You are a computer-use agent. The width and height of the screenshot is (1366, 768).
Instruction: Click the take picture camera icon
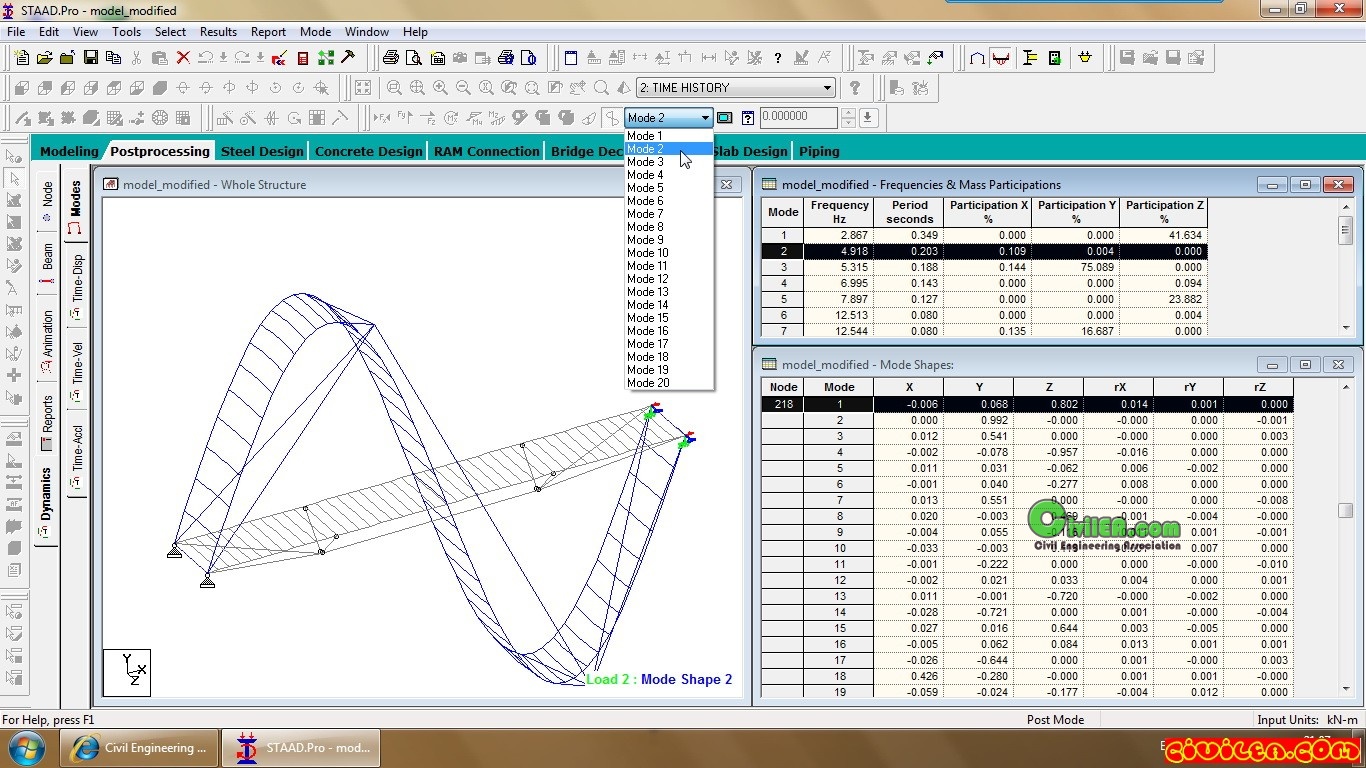click(460, 58)
